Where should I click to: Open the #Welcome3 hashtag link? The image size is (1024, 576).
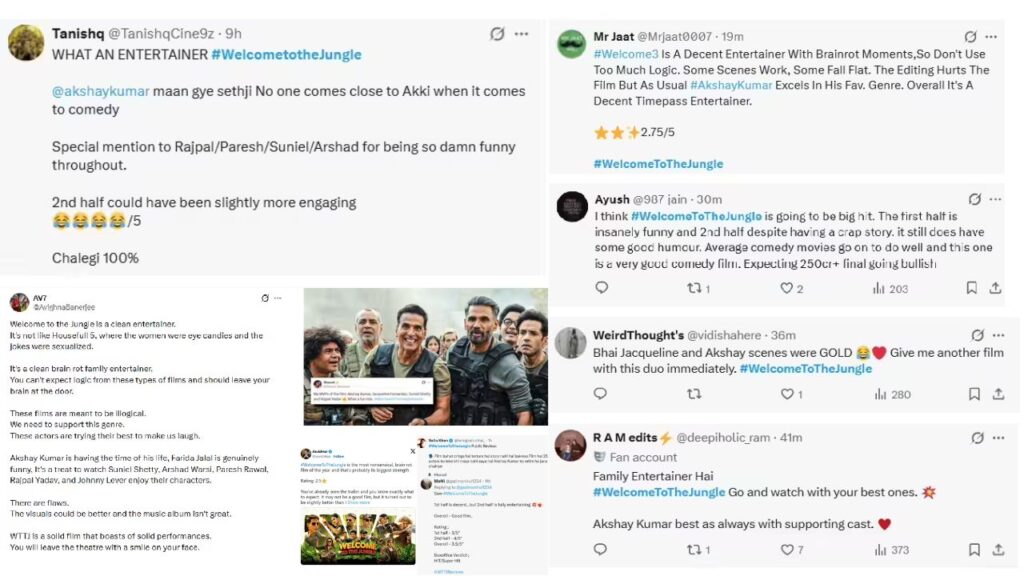[x=626, y=54]
